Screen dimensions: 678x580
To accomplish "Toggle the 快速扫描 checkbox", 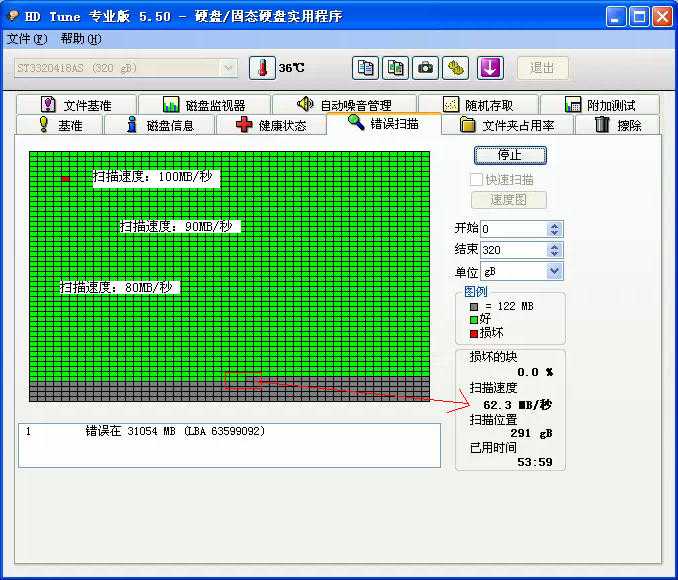I will click(477, 179).
